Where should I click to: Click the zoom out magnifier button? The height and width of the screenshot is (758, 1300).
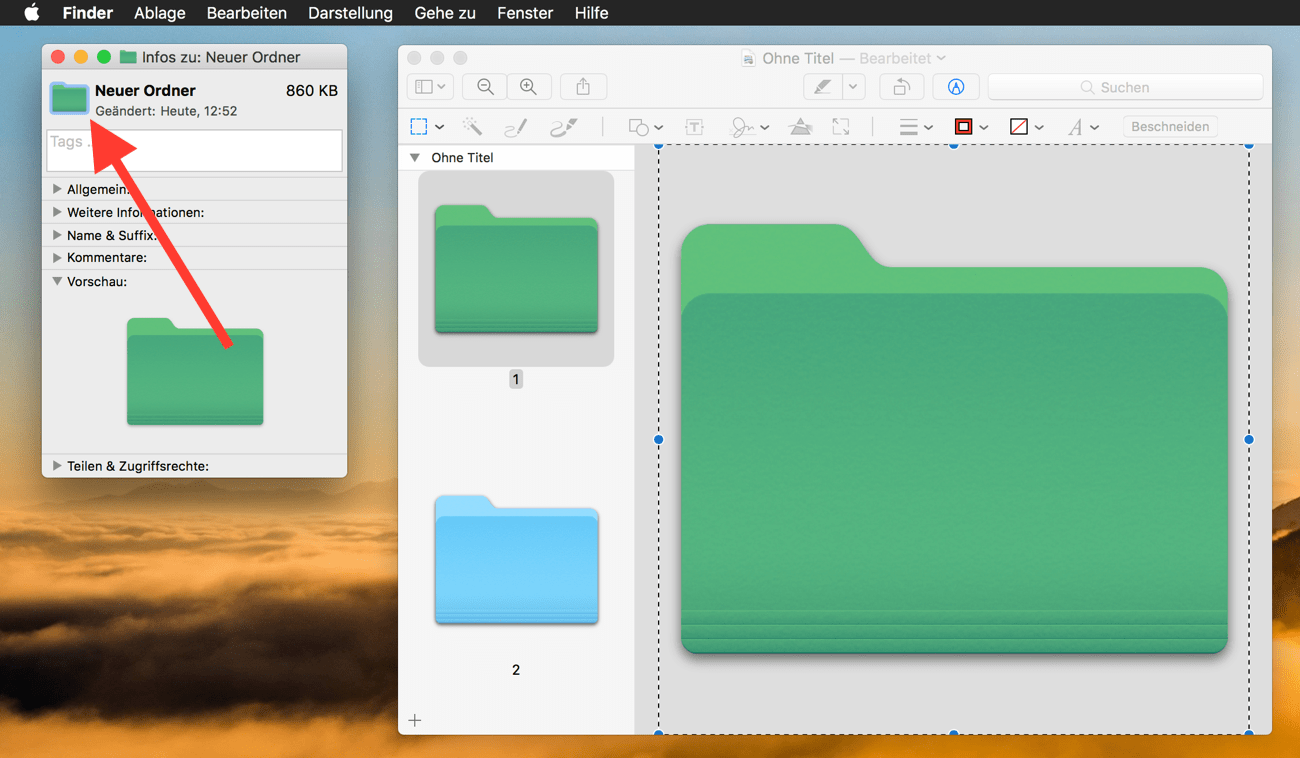[485, 87]
